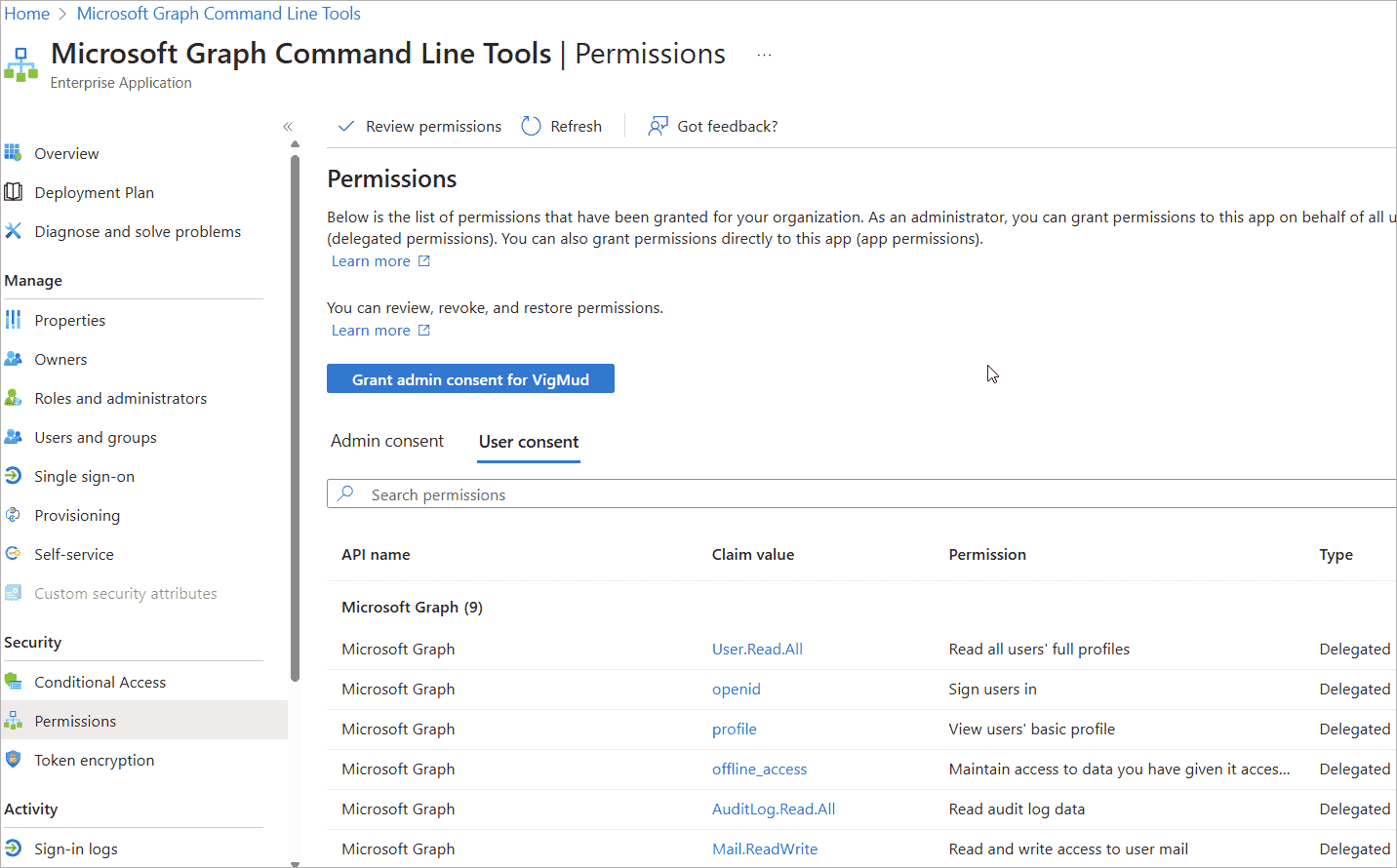This screenshot has width=1397, height=868.
Task: Click the Overview sidebar icon
Action: pyautogui.click(x=13, y=153)
